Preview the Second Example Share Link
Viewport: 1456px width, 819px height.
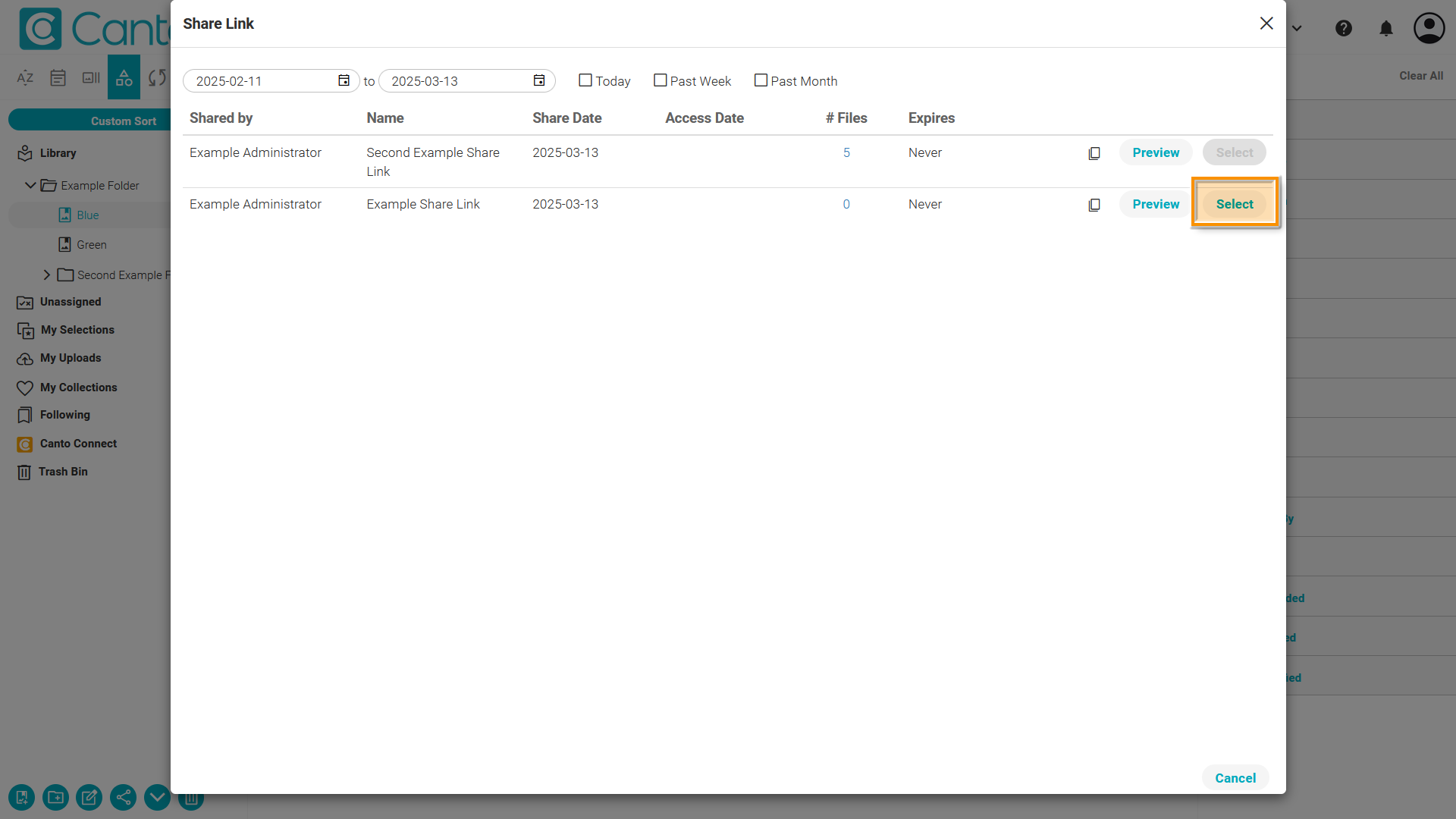(x=1156, y=152)
